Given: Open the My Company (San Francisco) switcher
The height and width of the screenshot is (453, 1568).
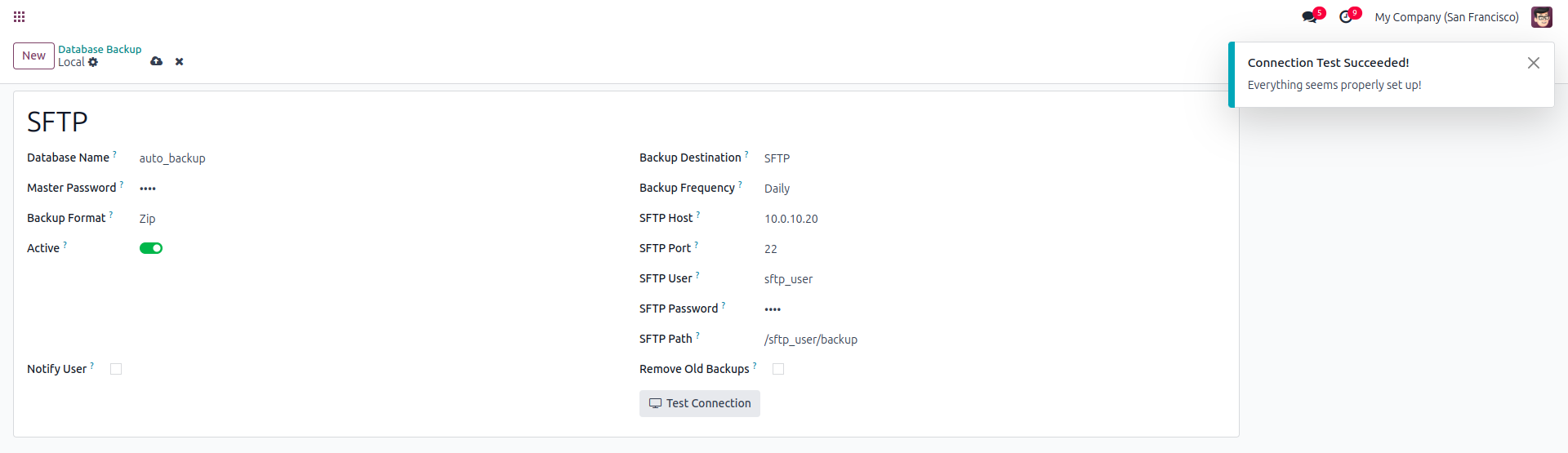Looking at the screenshot, I should coord(1446,17).
